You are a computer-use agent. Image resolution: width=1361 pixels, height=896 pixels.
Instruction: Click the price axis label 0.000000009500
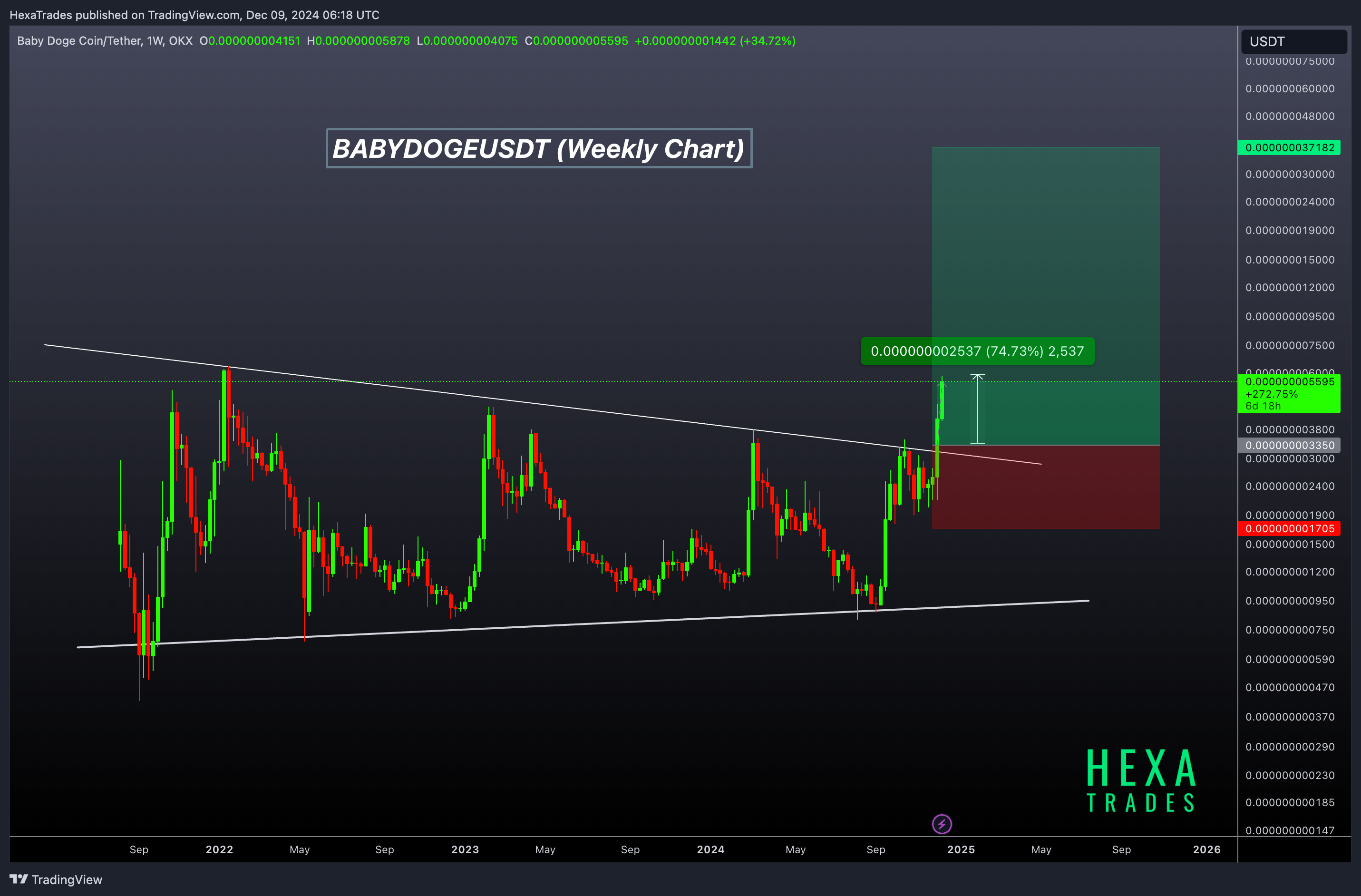[x=1290, y=316]
